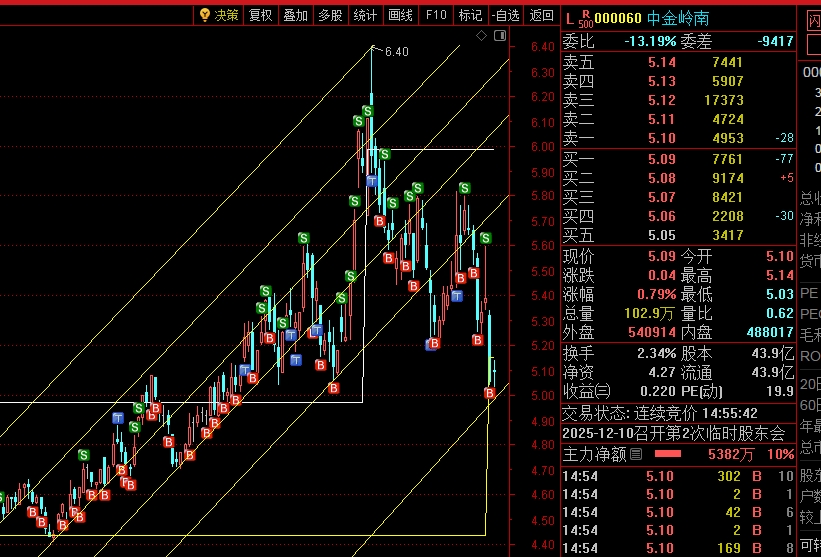Select the 卖一 row at 5.10
This screenshot has height=557, width=821.
678,138
